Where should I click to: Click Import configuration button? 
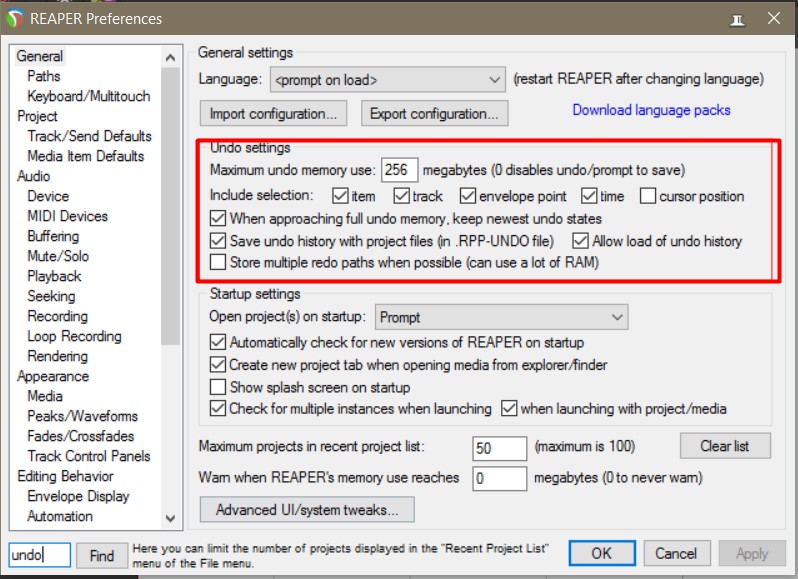click(273, 113)
